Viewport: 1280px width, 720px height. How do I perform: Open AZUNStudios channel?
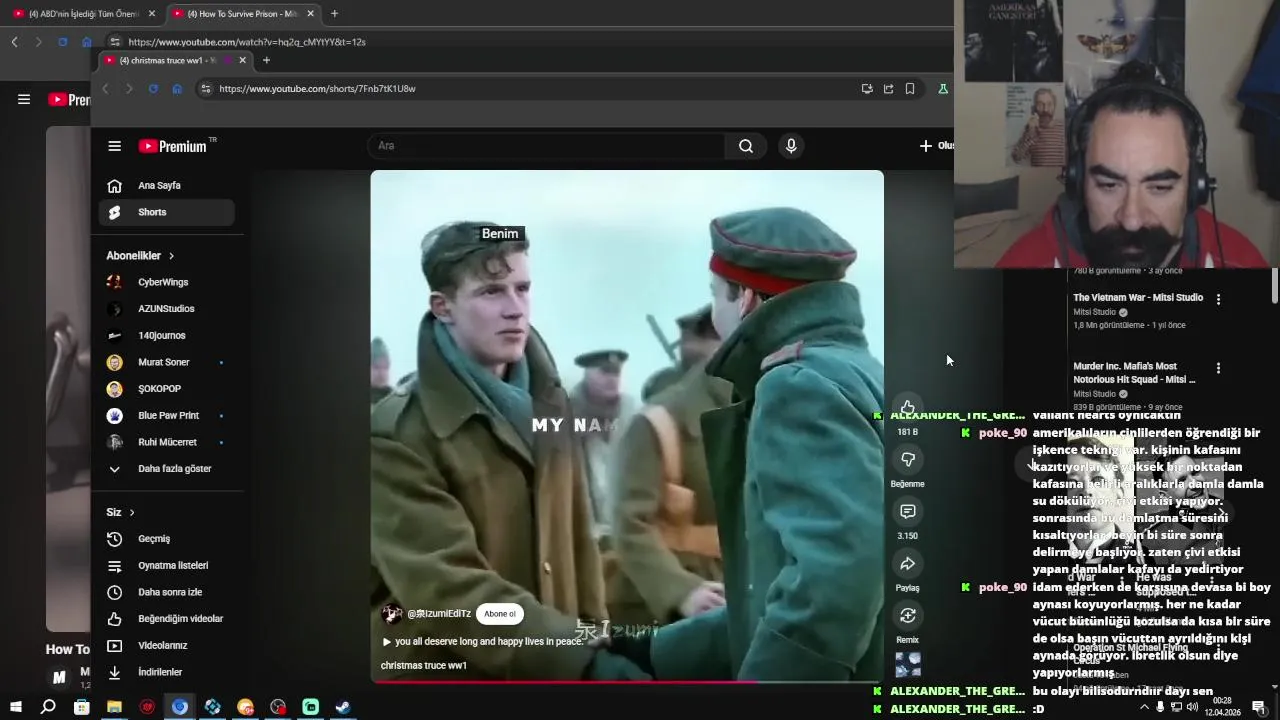coord(166,309)
